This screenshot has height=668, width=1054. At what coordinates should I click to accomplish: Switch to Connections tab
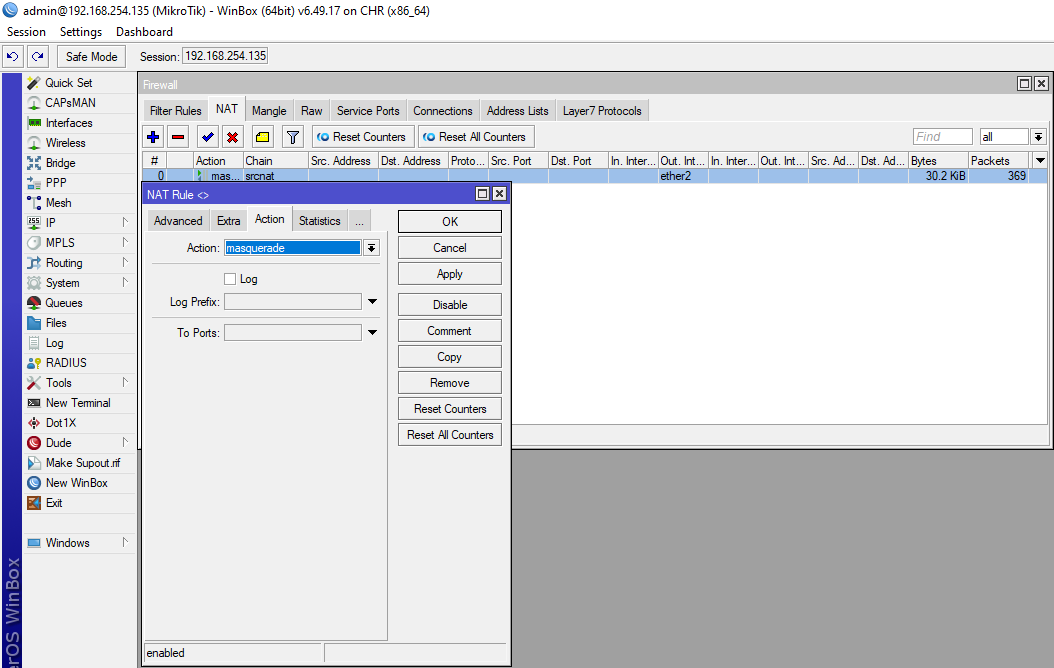pos(443,111)
